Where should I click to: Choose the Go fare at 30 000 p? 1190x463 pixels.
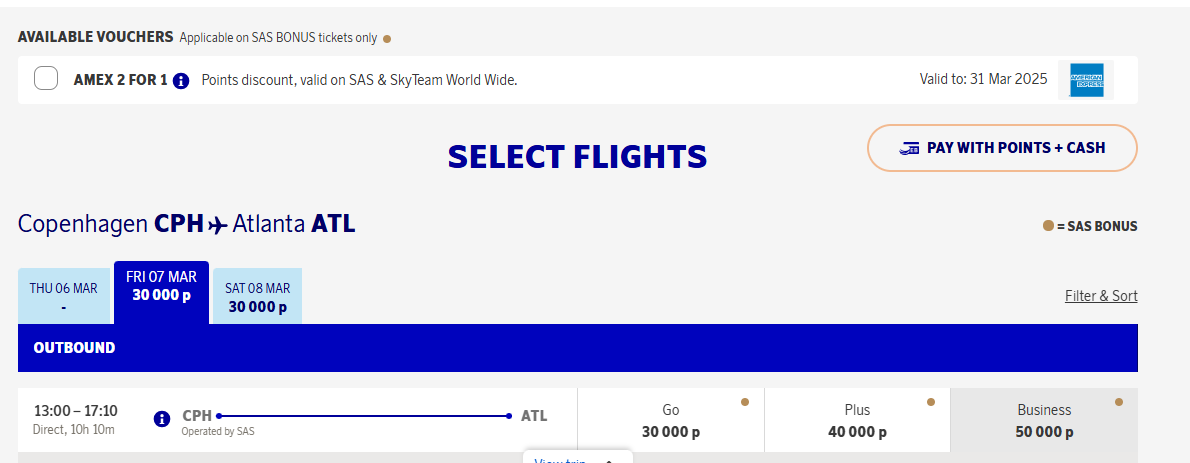tap(670, 421)
